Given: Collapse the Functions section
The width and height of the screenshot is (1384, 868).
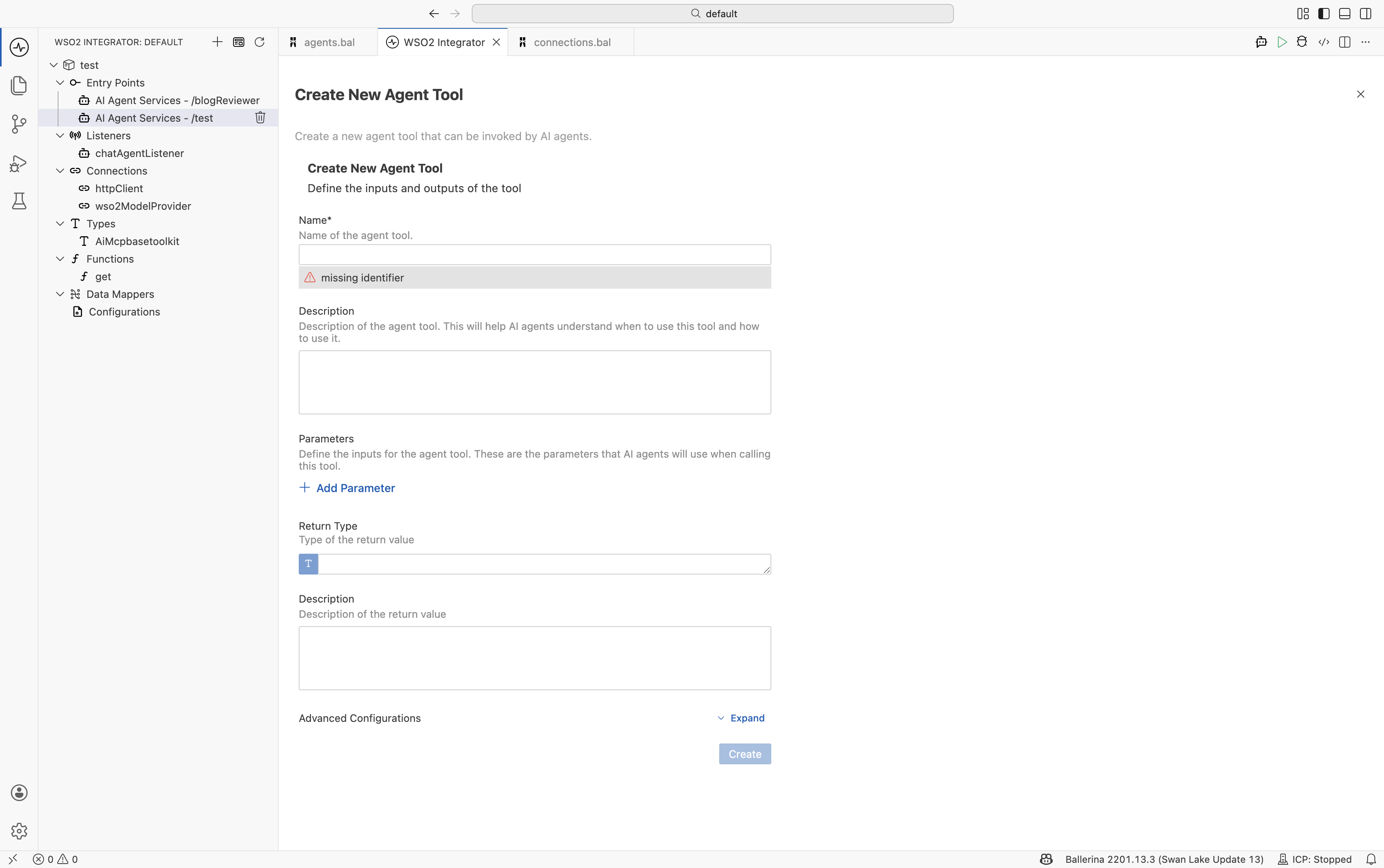Looking at the screenshot, I should point(60,259).
